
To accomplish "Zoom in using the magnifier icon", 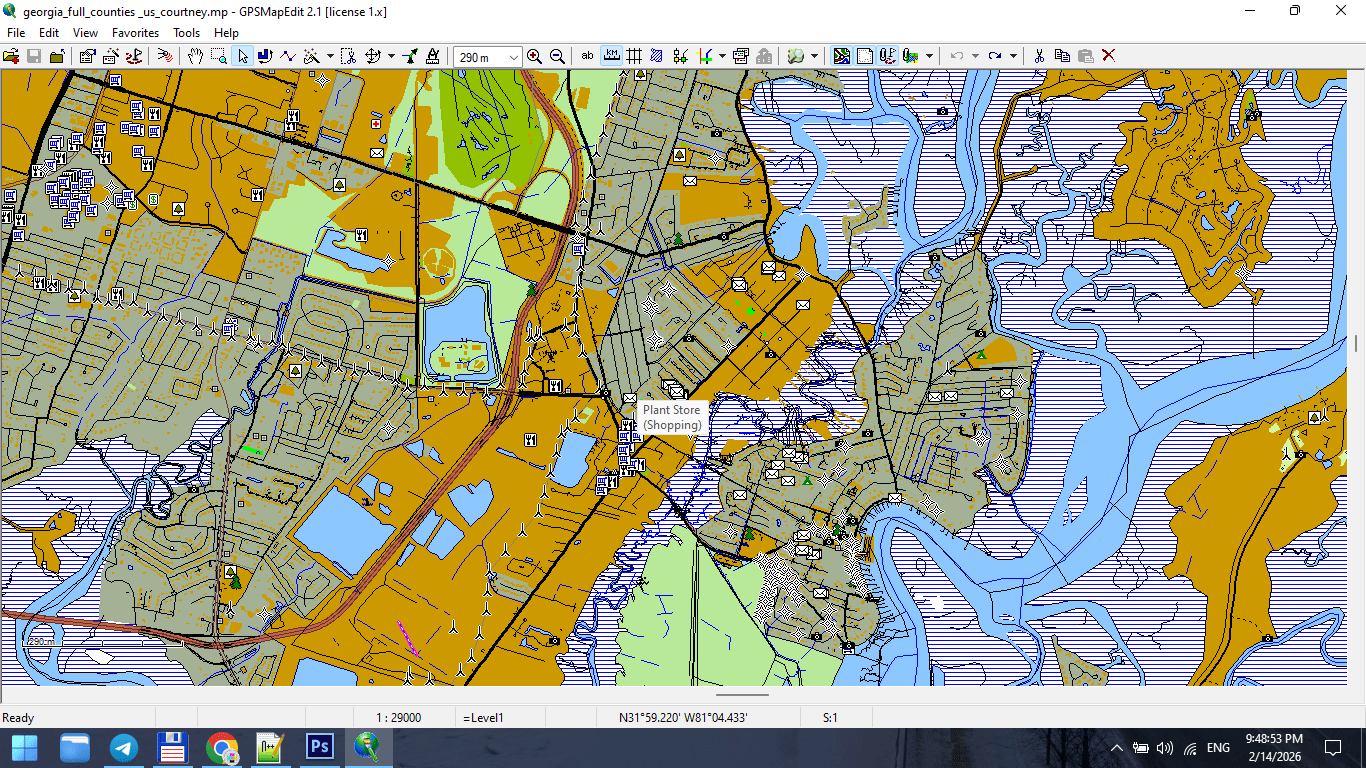I will pos(534,56).
